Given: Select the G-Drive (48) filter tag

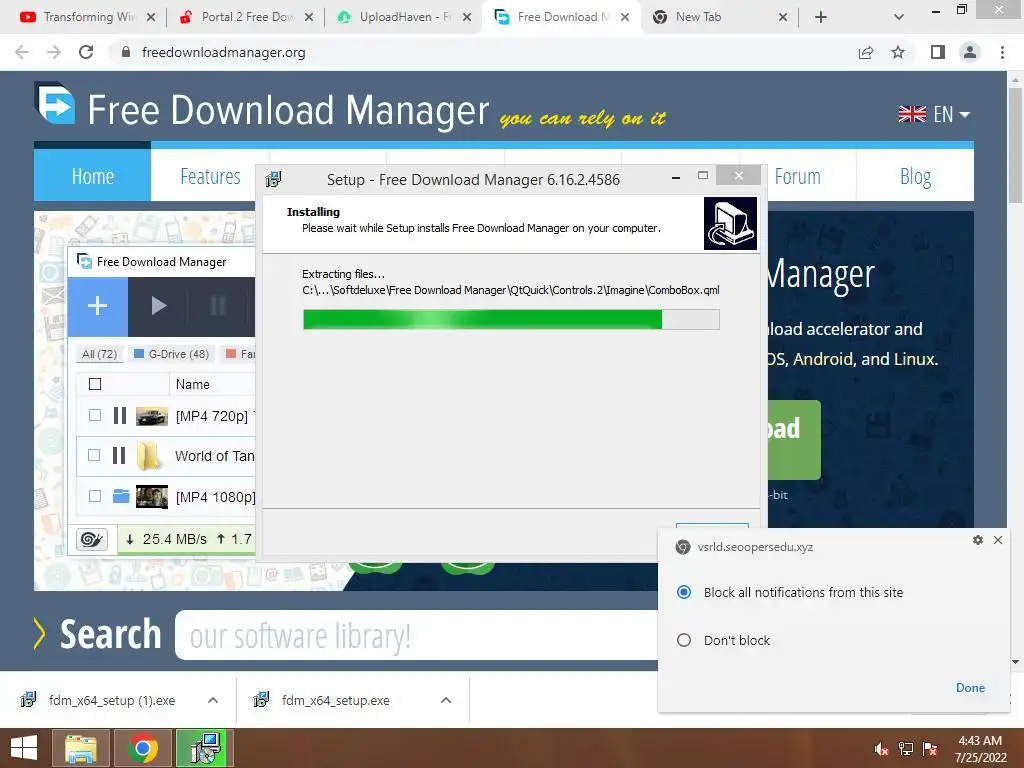Looking at the screenshot, I should click(171, 354).
